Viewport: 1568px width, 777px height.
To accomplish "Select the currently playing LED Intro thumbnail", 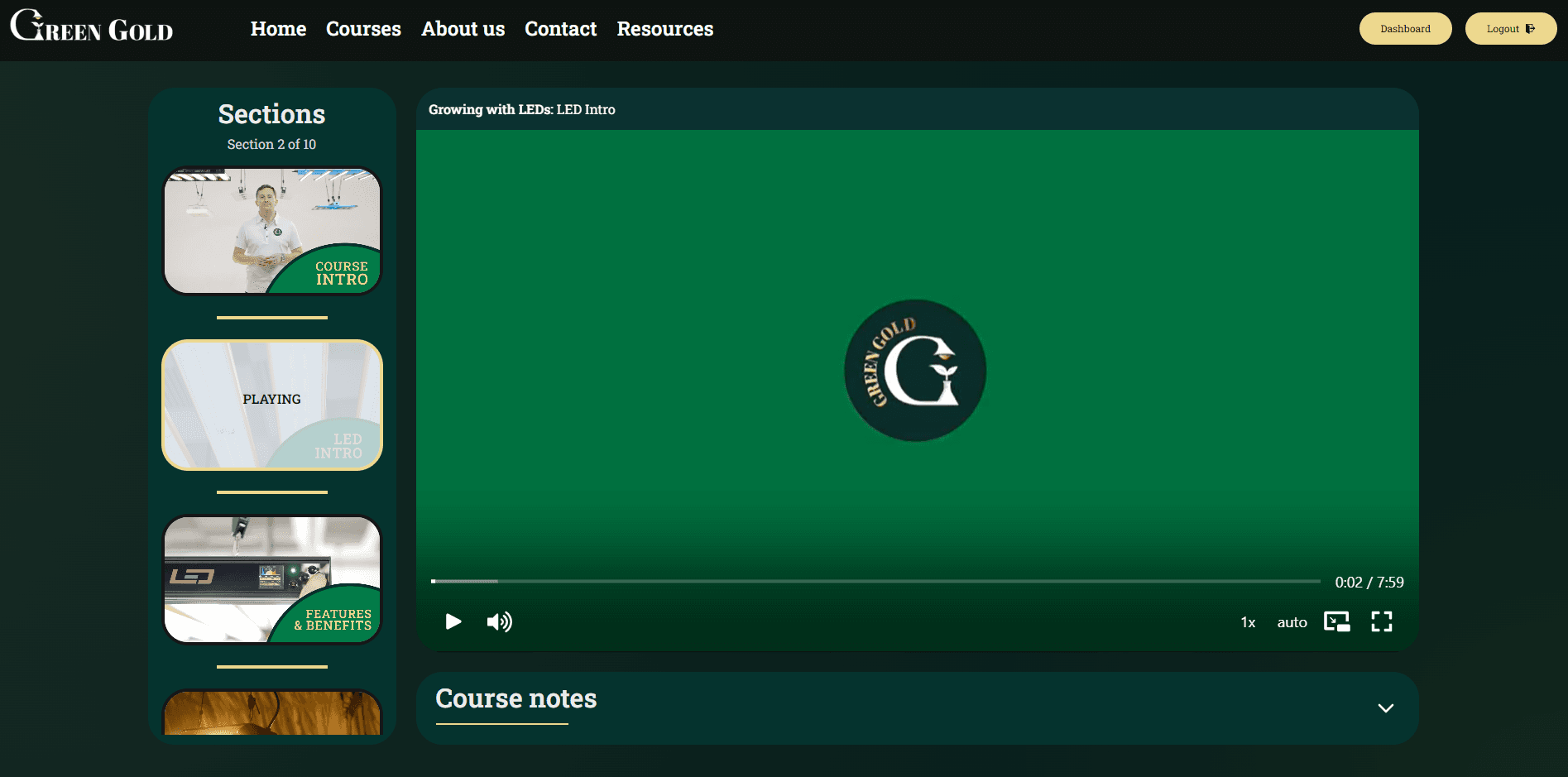I will [x=272, y=405].
